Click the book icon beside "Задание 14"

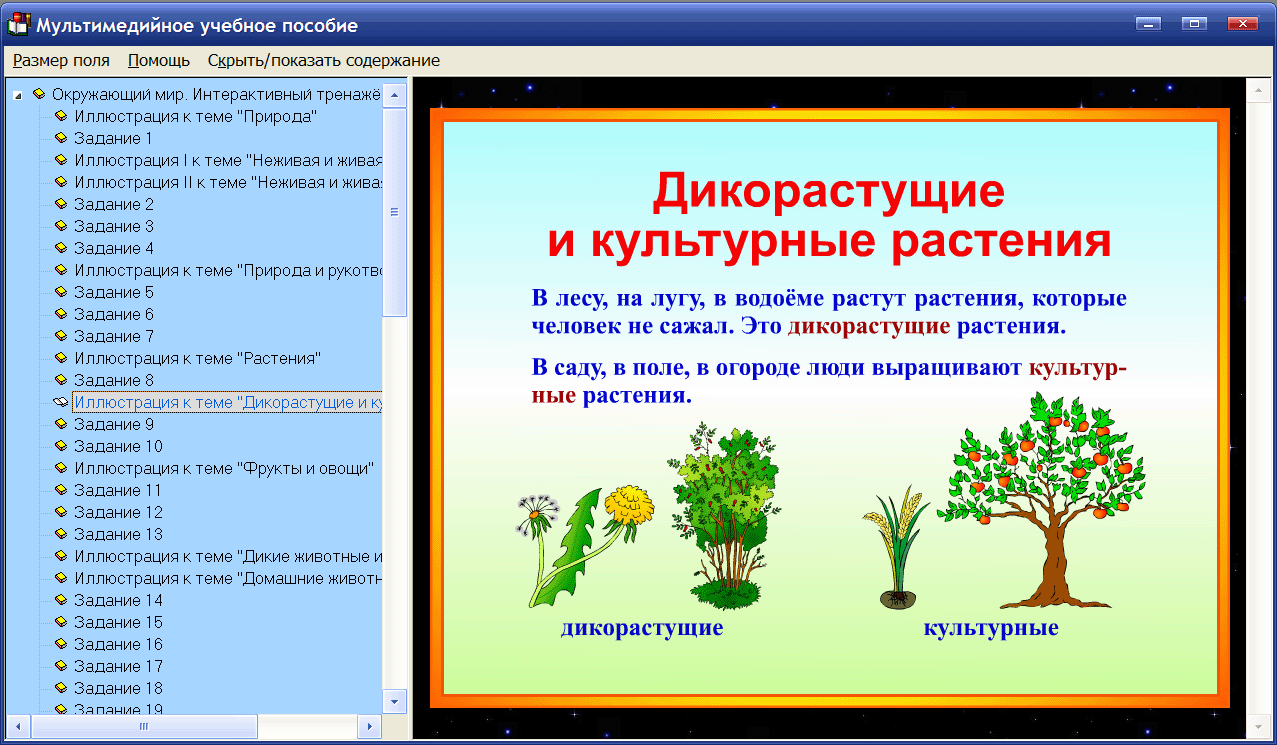click(x=60, y=600)
